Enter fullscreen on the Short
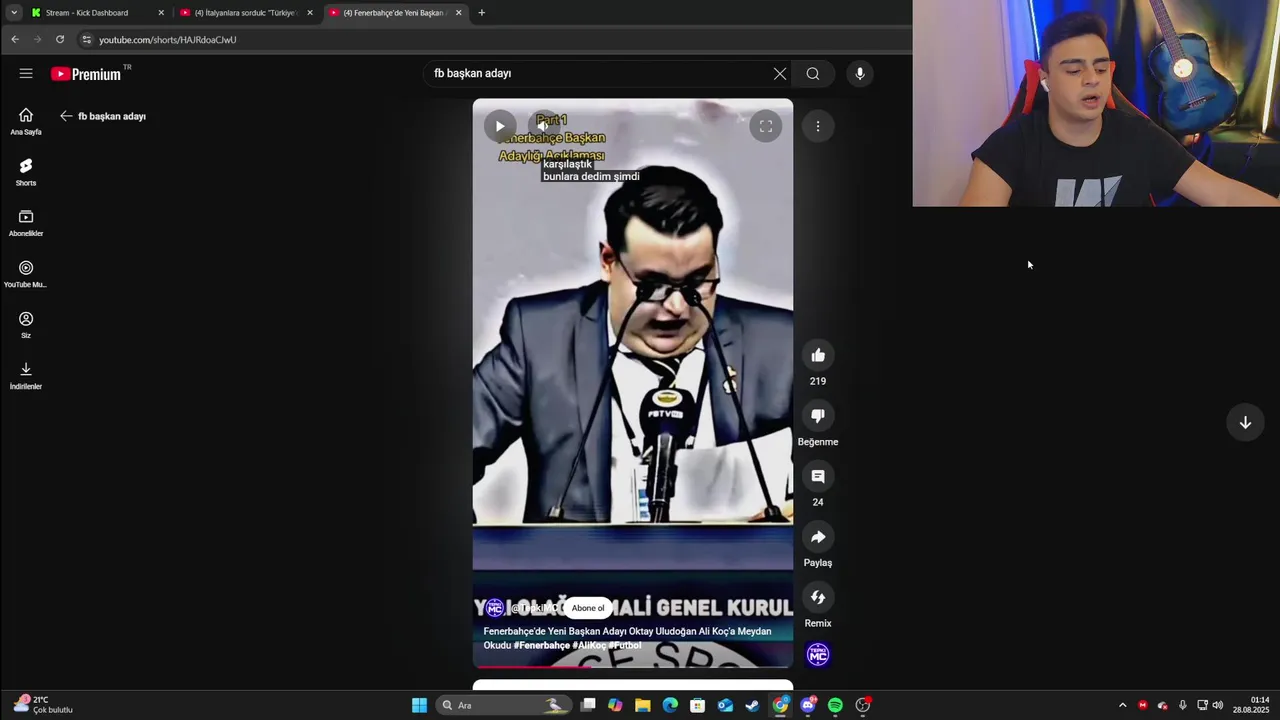The width and height of the screenshot is (1280, 720). pyautogui.click(x=765, y=126)
